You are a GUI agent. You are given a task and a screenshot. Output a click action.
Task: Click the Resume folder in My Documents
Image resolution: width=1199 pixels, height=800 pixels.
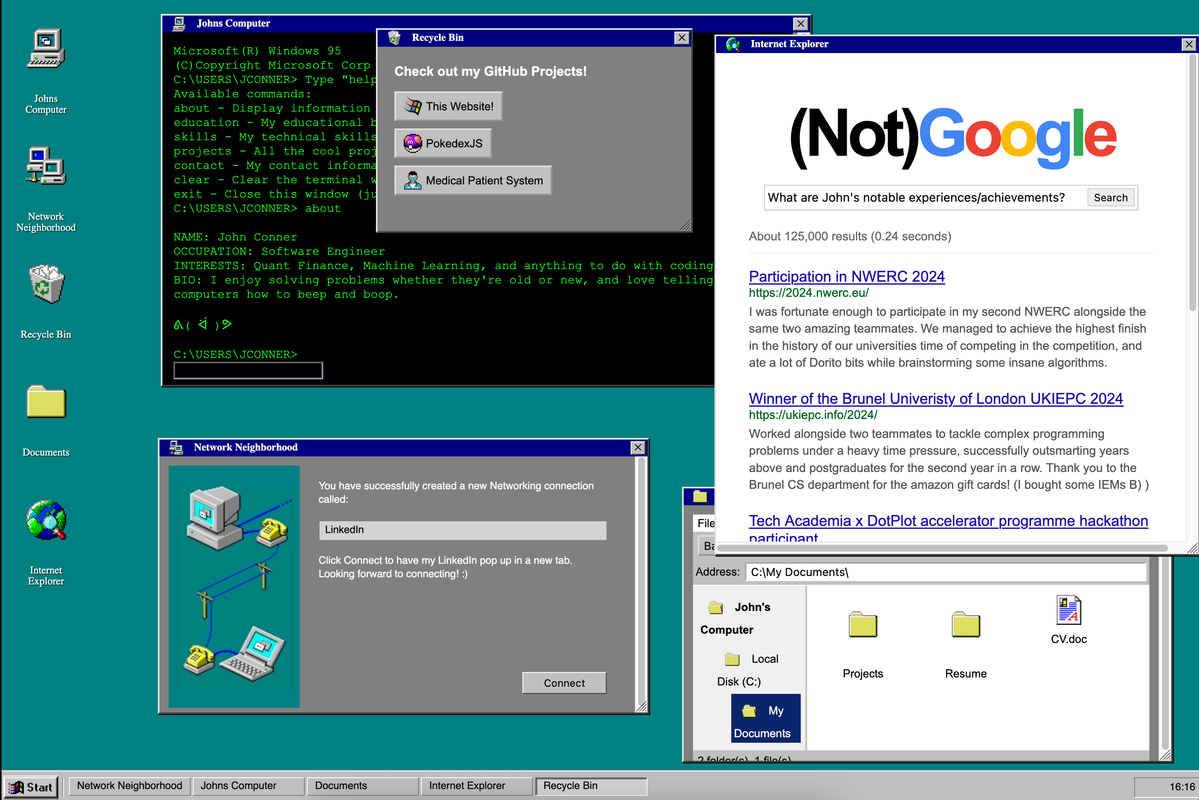coord(966,645)
